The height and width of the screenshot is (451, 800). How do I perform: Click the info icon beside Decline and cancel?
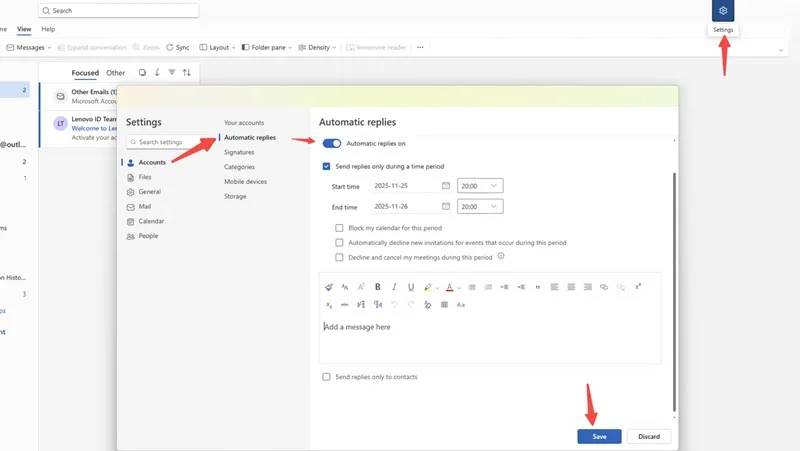pos(501,256)
